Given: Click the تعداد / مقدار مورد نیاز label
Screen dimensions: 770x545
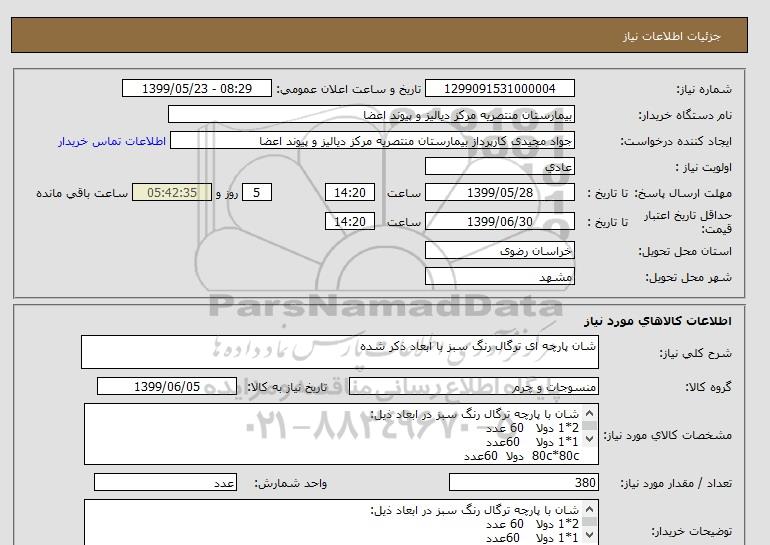Looking at the screenshot, I should [x=676, y=484].
